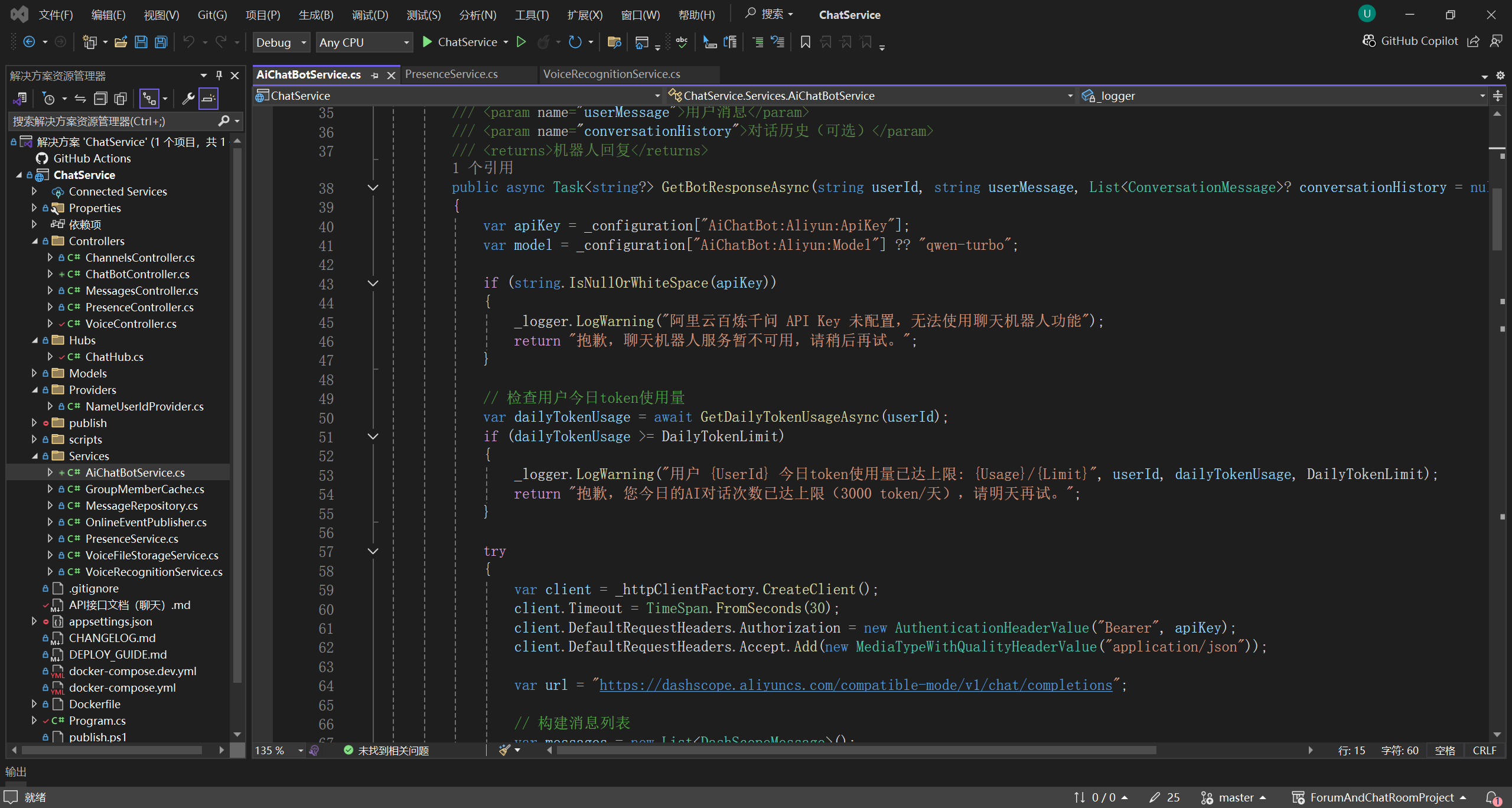Open the Git menu
Image resolution: width=1512 pixels, height=808 pixels.
[x=211, y=15]
